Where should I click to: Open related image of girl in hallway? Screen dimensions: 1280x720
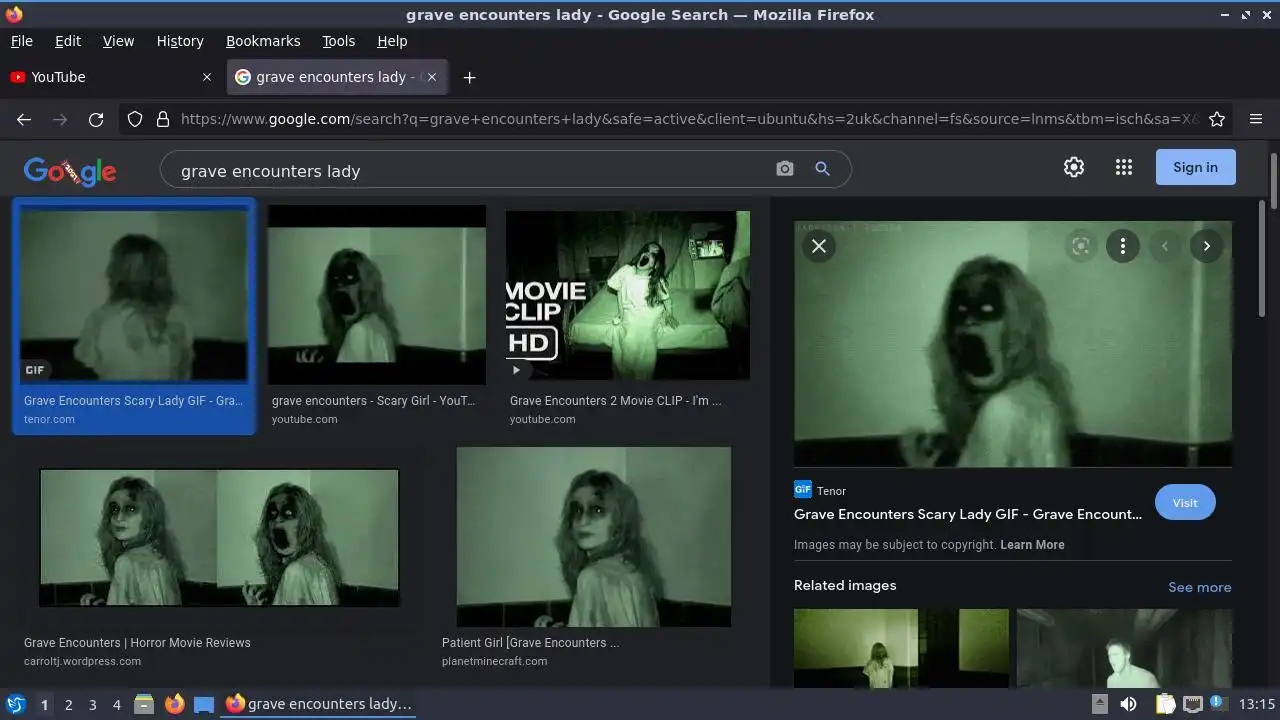click(x=901, y=648)
